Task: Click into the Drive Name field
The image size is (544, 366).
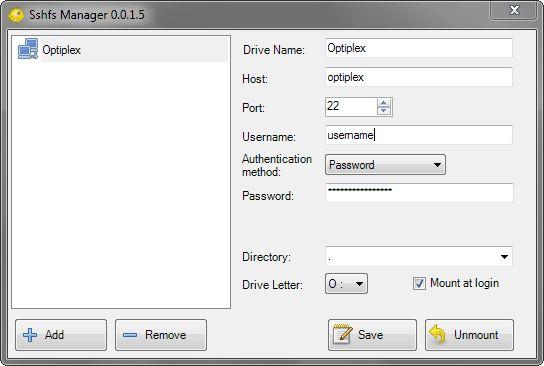Action: (419, 48)
